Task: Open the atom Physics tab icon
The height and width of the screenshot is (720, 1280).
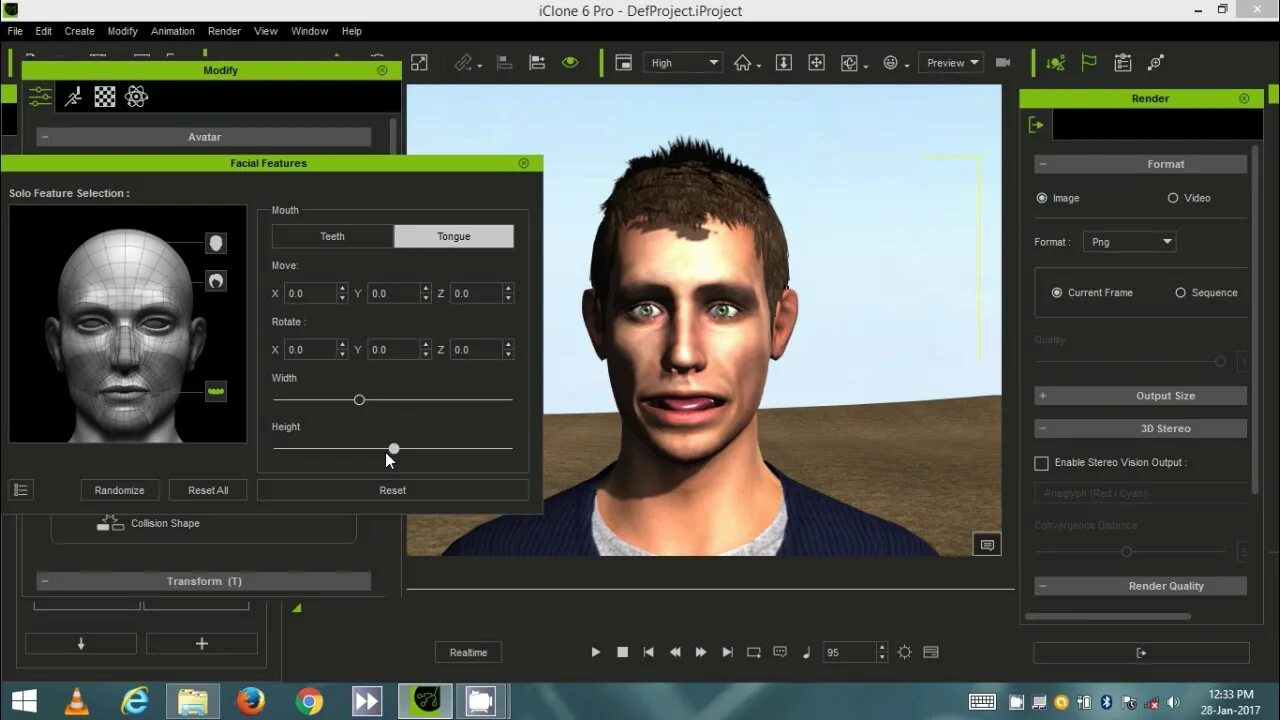Action: (137, 97)
